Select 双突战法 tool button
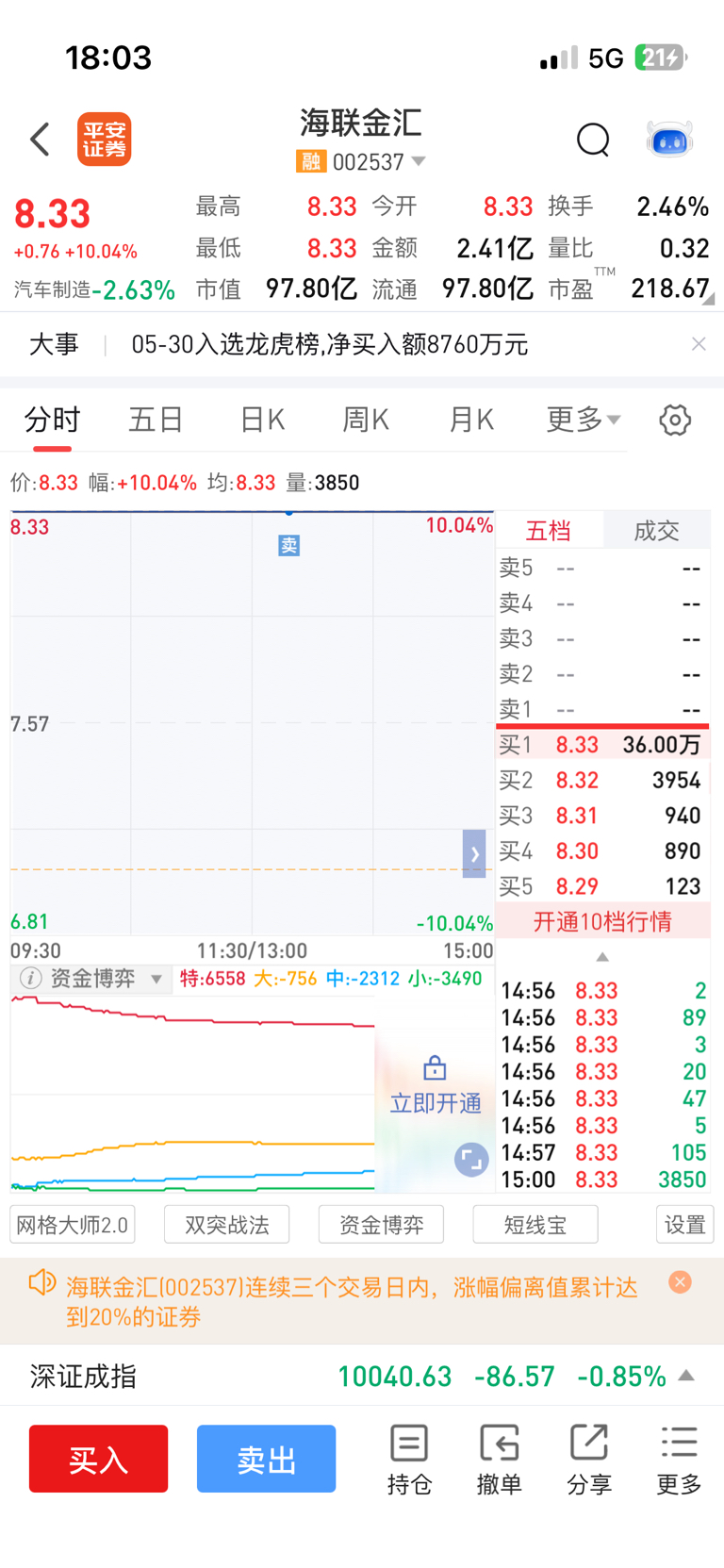Image resolution: width=724 pixels, height=1568 pixels. (227, 1225)
